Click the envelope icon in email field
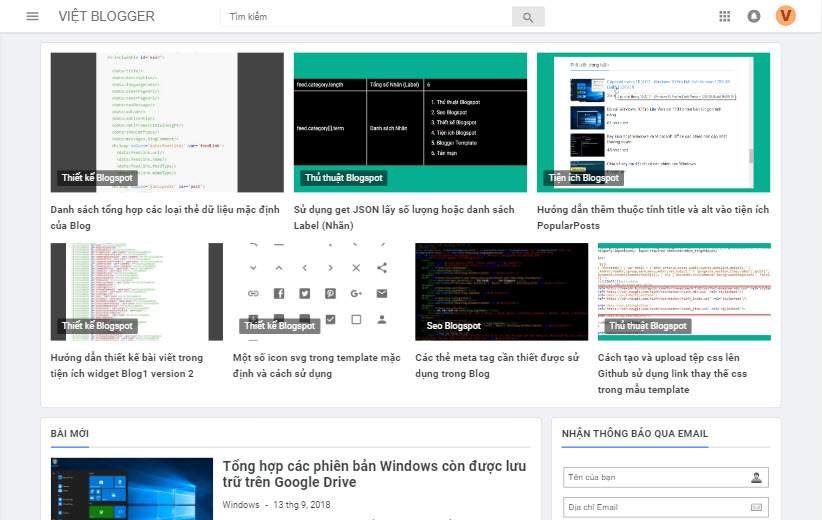This screenshot has width=822, height=520. 756,507
